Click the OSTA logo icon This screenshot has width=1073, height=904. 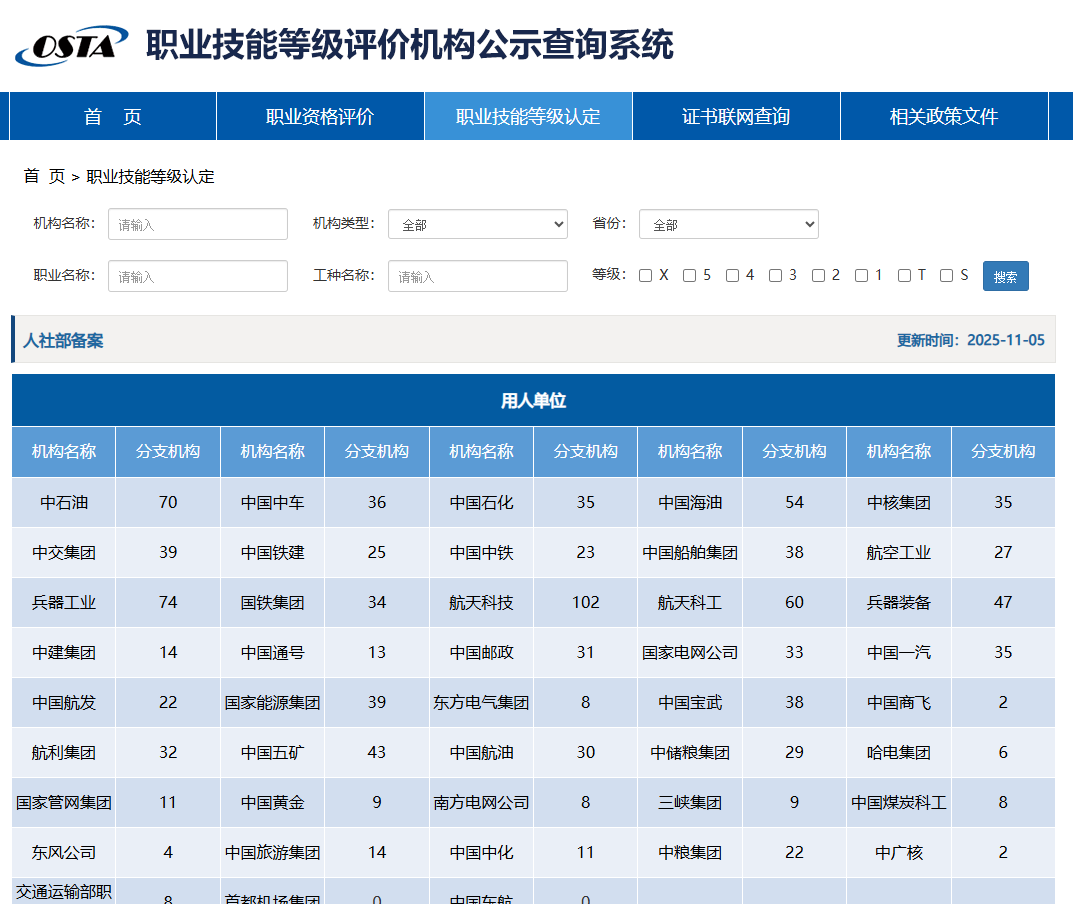71,46
